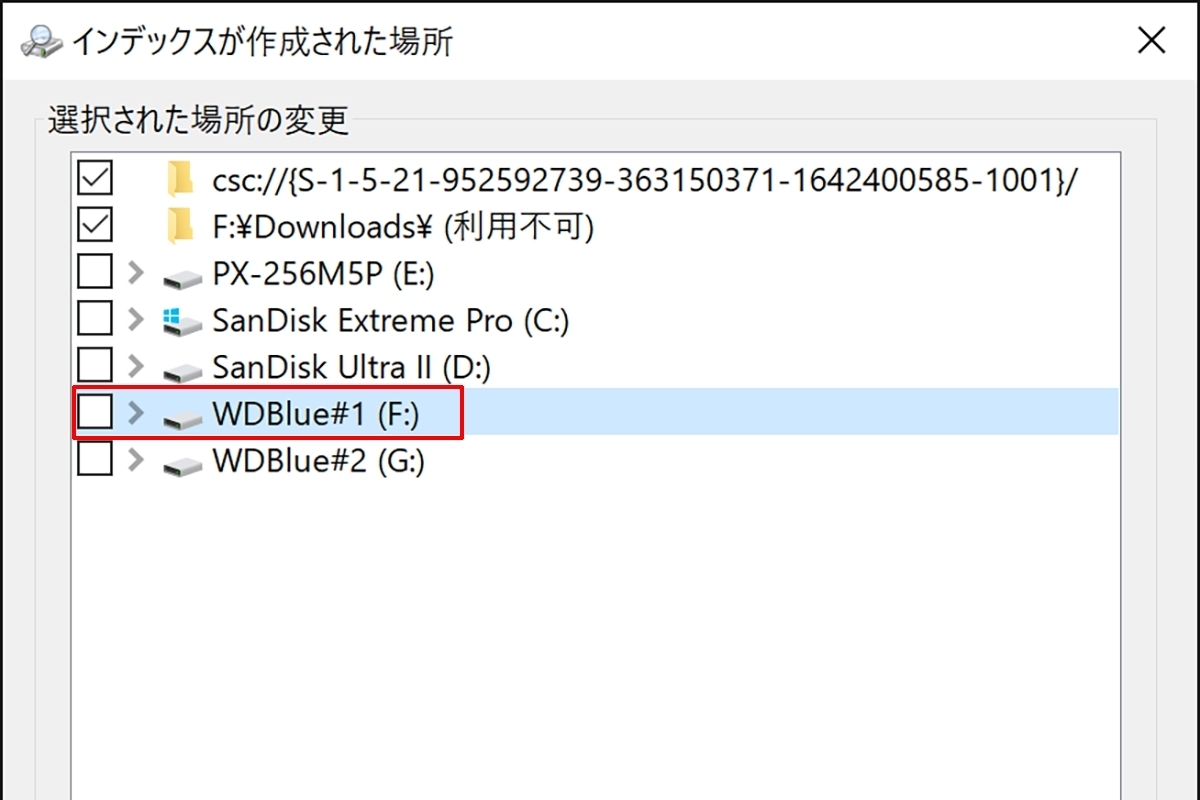
Task: Expand the WDBlue#2 (G:) drive node
Action: click(137, 460)
